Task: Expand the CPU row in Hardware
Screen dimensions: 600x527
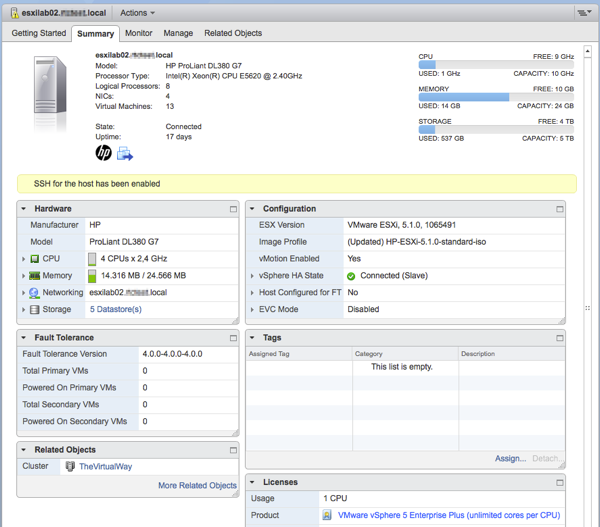Action: (23, 259)
